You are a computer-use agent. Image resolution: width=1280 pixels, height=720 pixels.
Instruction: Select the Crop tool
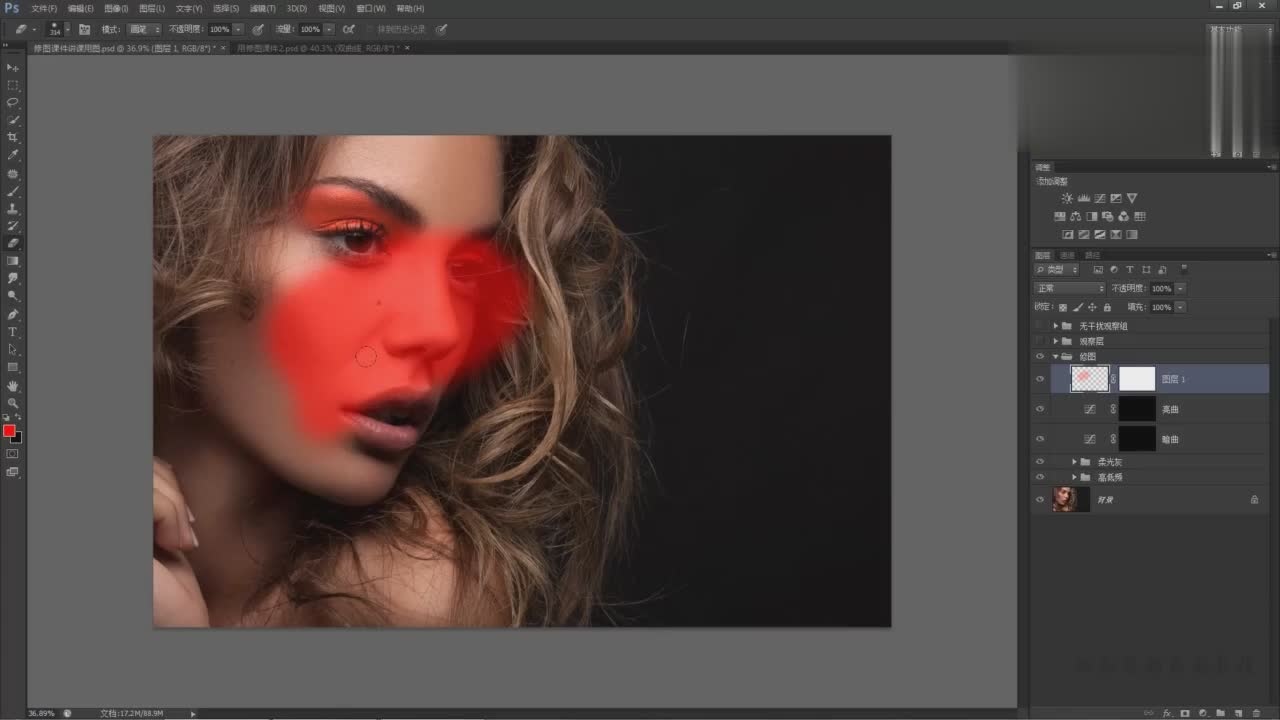tap(13, 137)
